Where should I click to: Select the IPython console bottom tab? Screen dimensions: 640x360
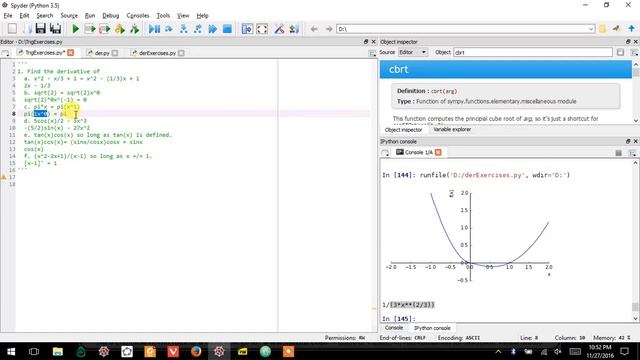pos(432,328)
